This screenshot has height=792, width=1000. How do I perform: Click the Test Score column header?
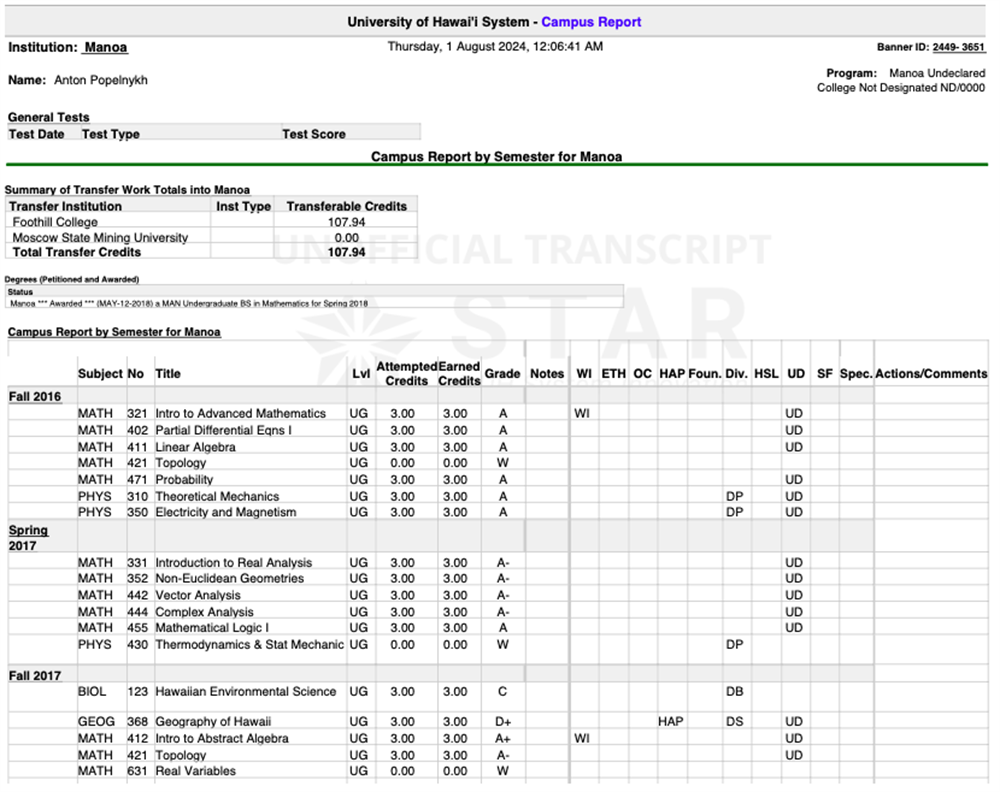tap(314, 134)
